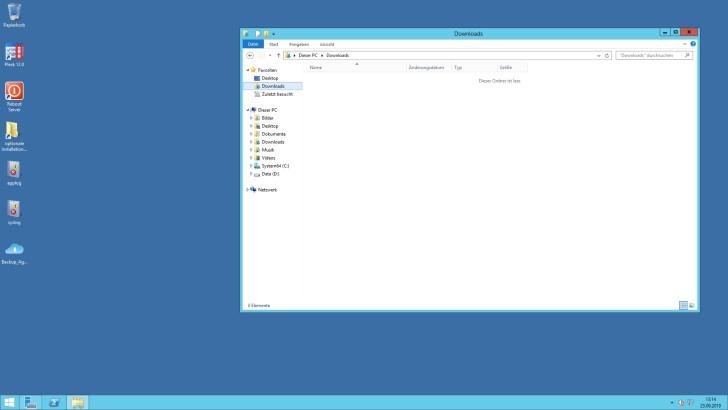Click Downloads in the address bar path
Image resolution: width=728 pixels, height=410 pixels.
(x=338, y=55)
